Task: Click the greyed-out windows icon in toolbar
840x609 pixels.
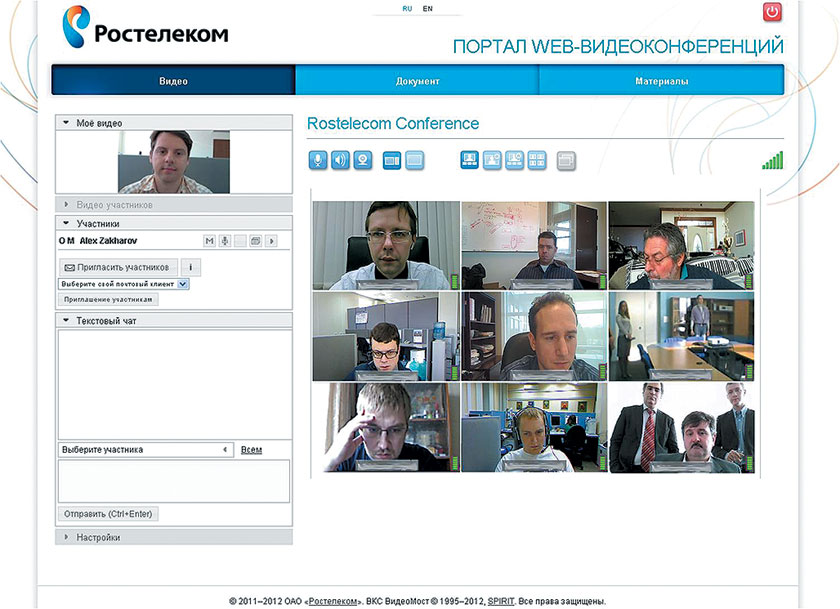Action: 566,160
